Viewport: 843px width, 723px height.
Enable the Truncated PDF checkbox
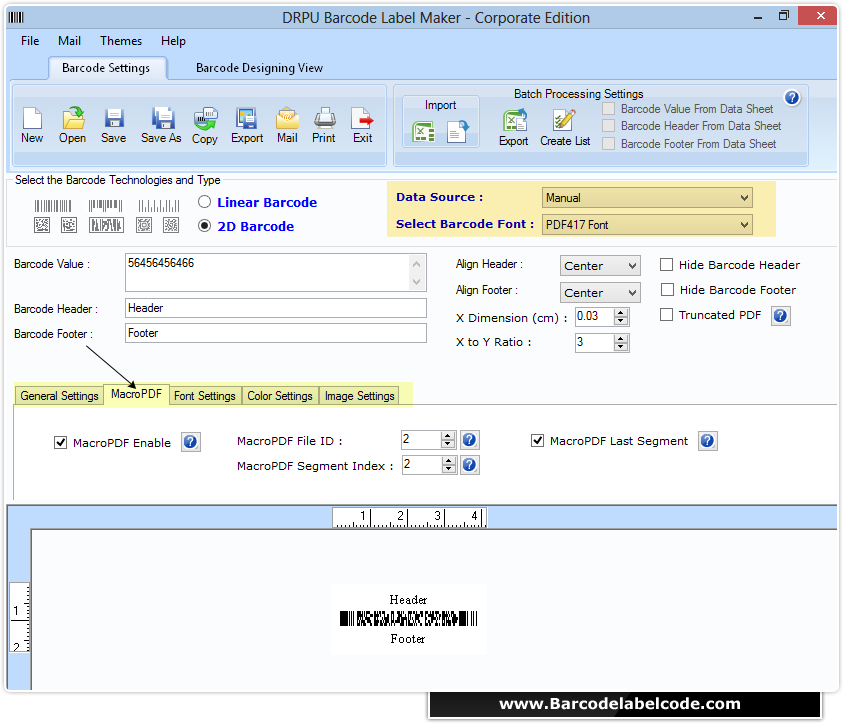(666, 314)
